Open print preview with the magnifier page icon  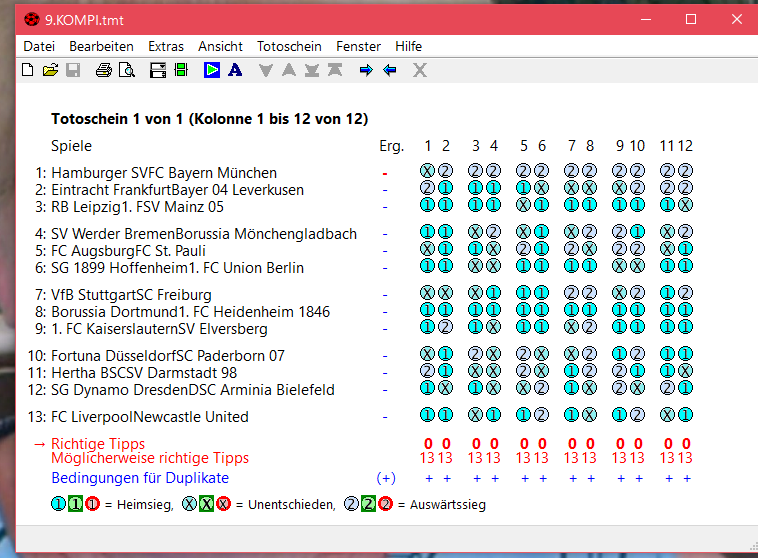pos(127,70)
